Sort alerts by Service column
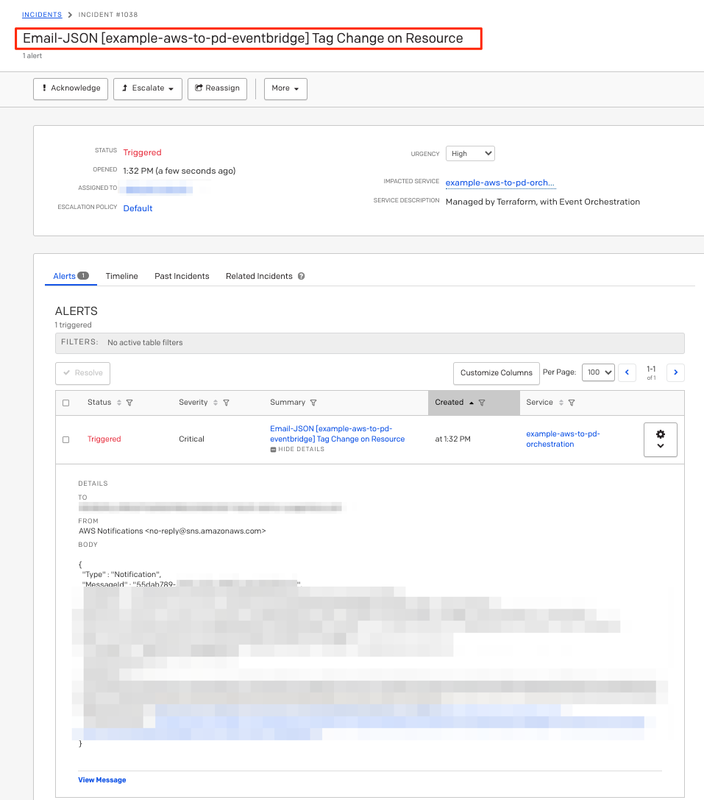The image size is (704, 800). click(x=561, y=403)
